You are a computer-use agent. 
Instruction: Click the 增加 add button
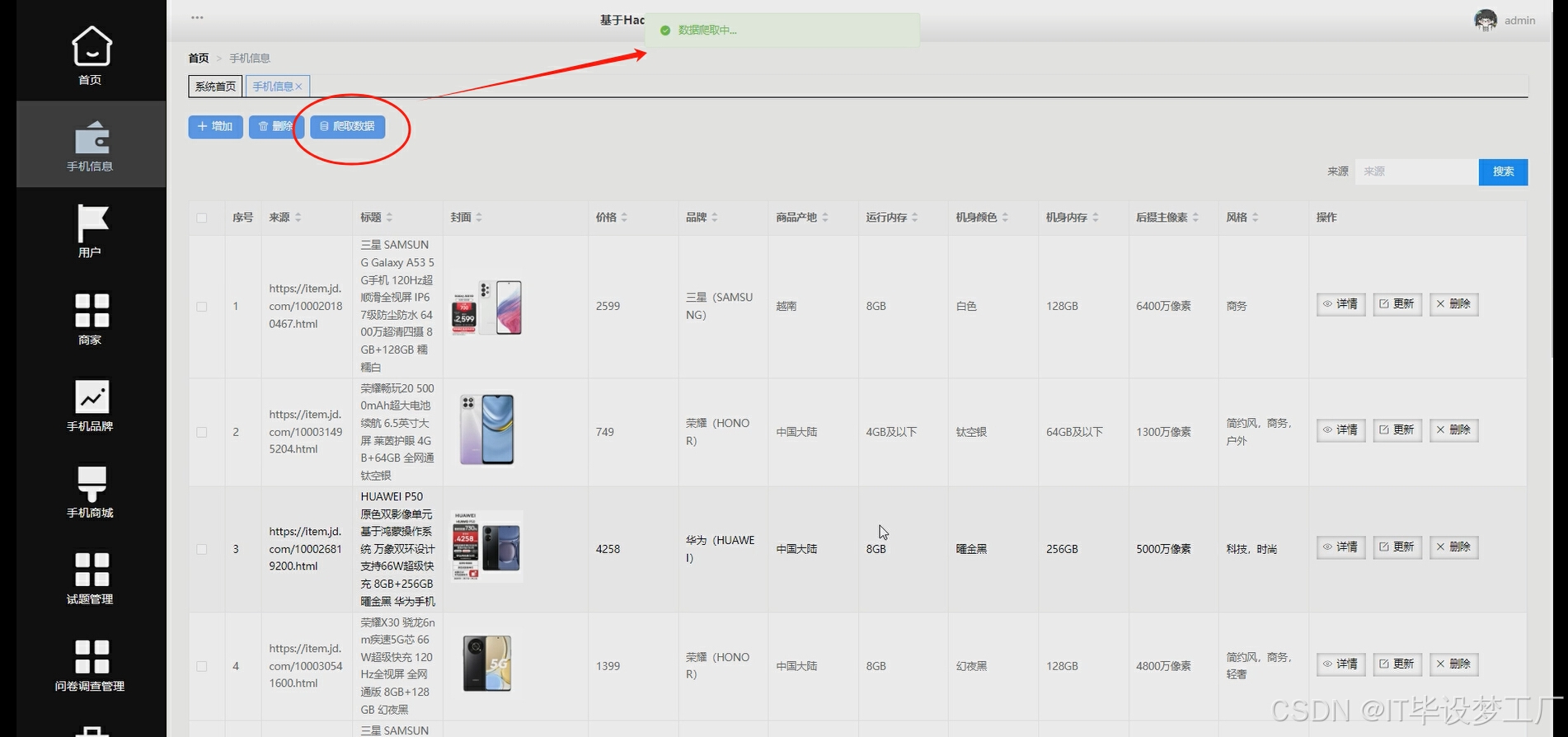[215, 127]
